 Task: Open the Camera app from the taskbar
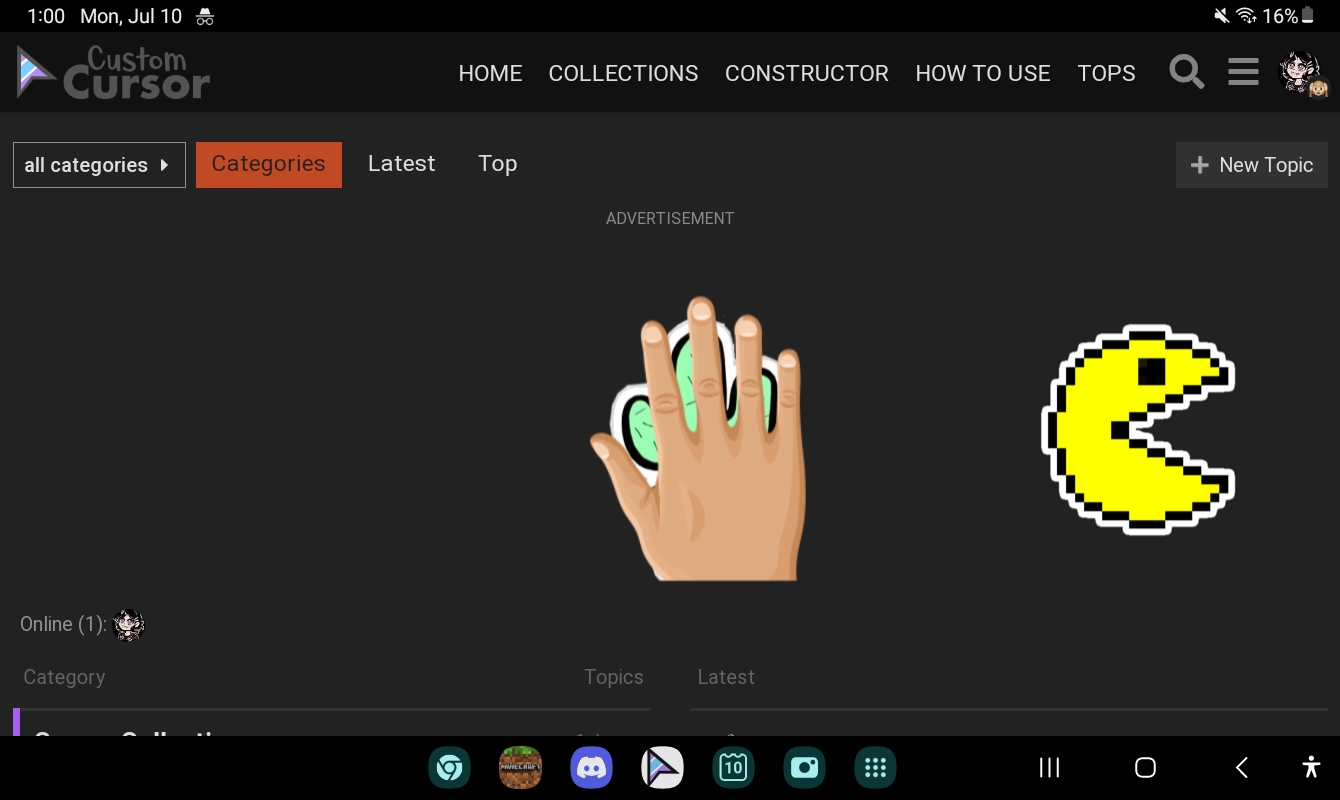[x=804, y=767]
